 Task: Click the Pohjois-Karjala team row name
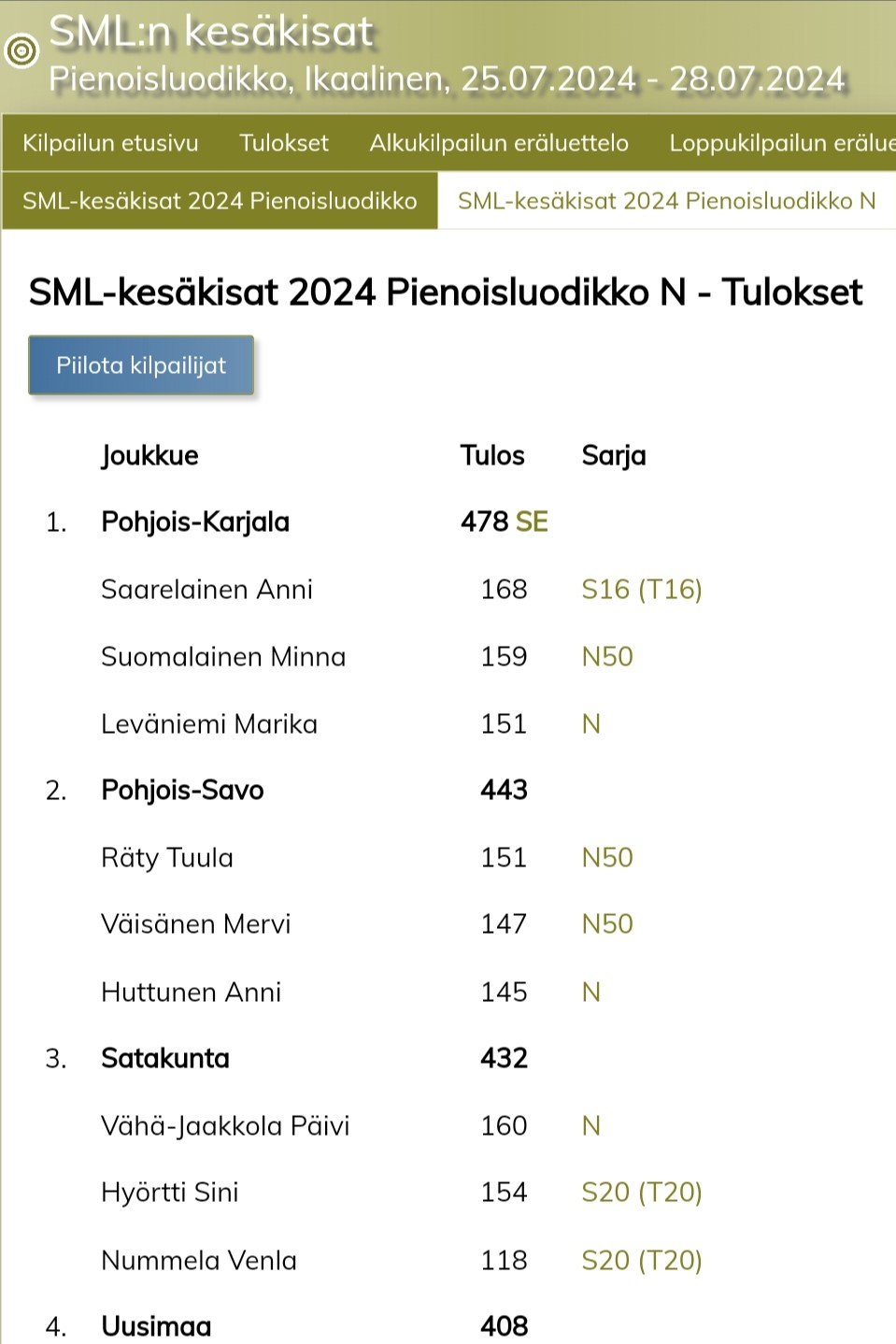coord(195,522)
